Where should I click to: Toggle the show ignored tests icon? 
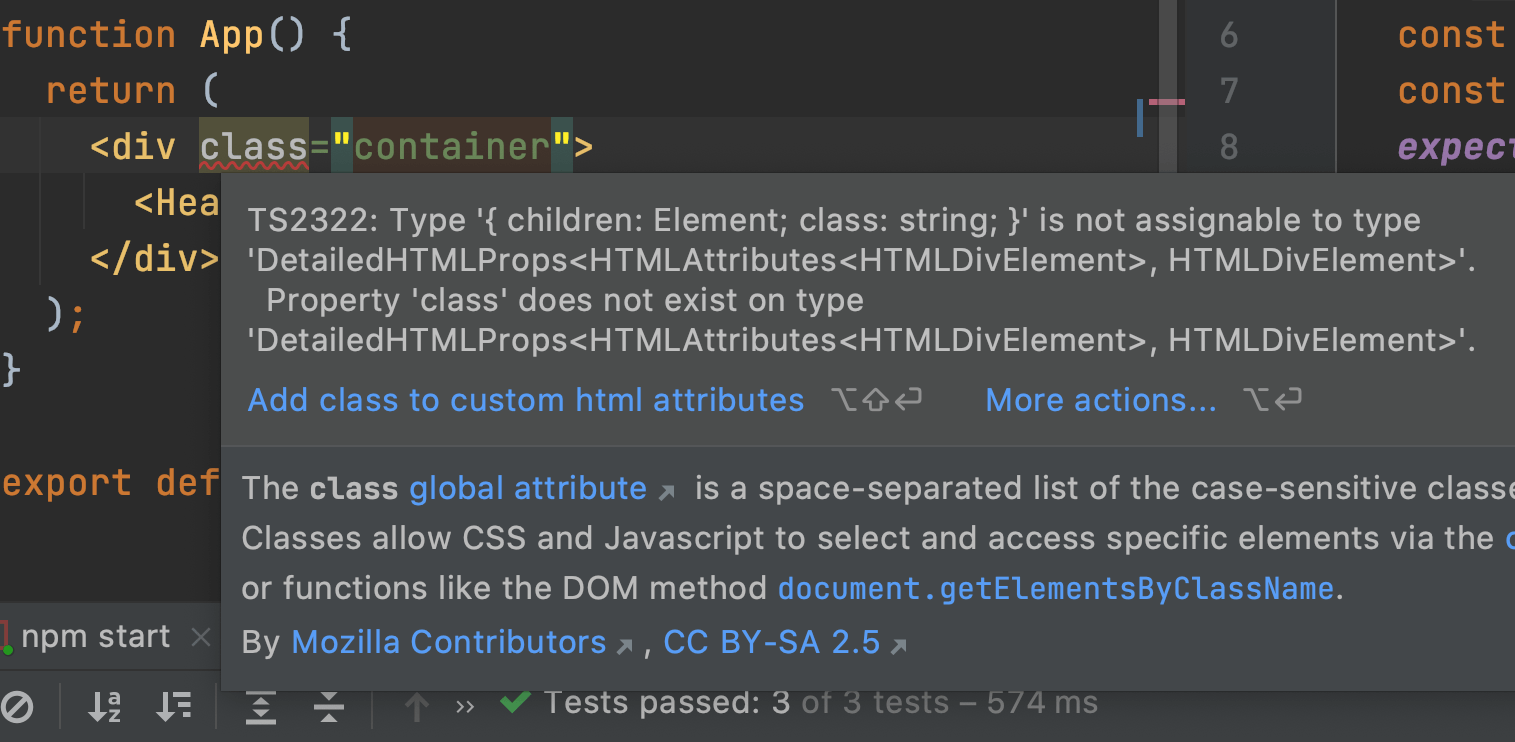18,706
